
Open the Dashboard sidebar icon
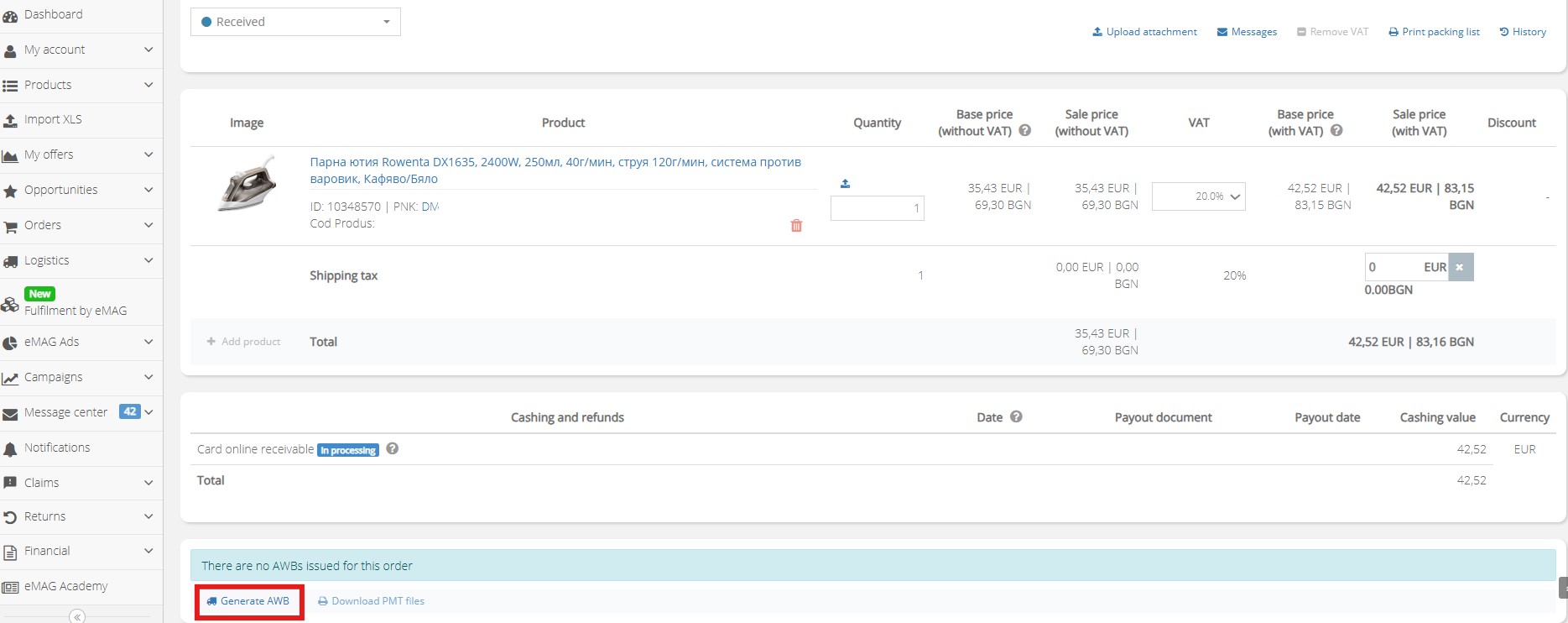[x=10, y=15]
